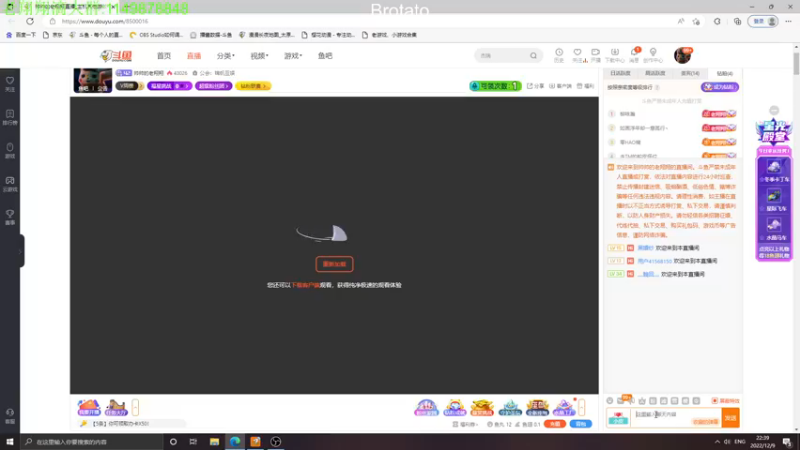The height and width of the screenshot is (450, 800).
Task: Click the star palace banner
Action: pyautogui.click(x=774, y=132)
